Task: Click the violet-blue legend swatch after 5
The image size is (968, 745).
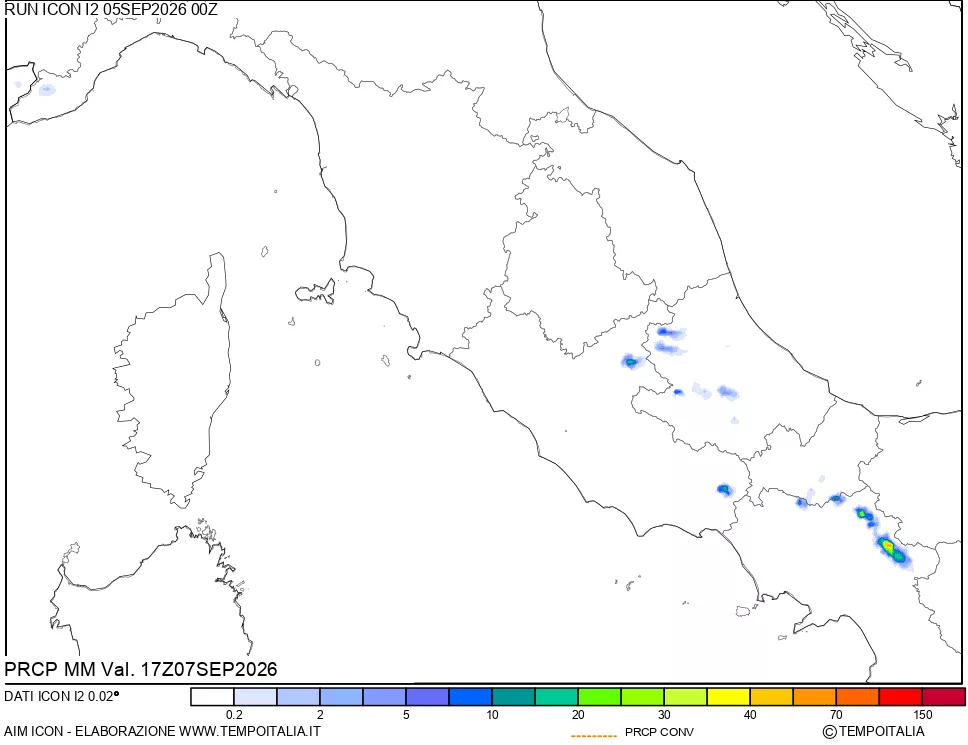Action: (428, 697)
